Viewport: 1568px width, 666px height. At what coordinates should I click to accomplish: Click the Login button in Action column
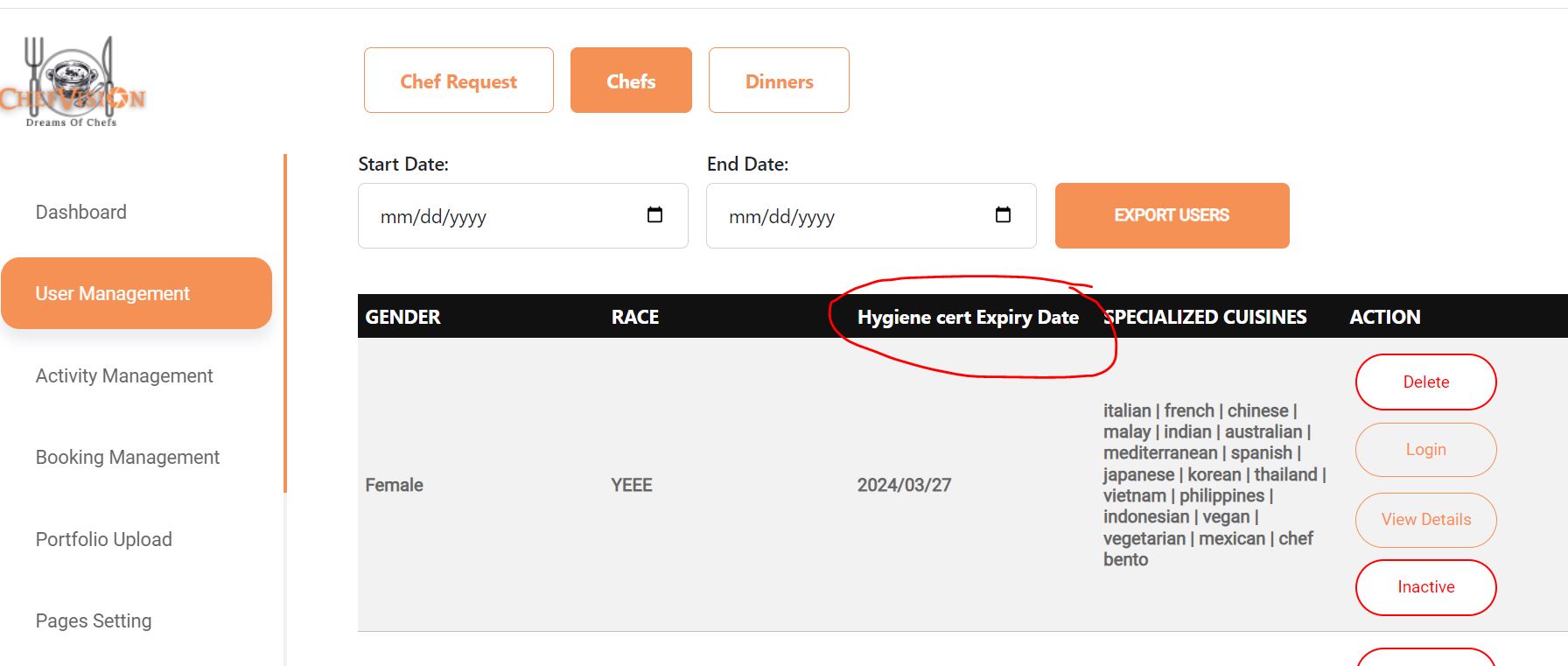click(1425, 450)
